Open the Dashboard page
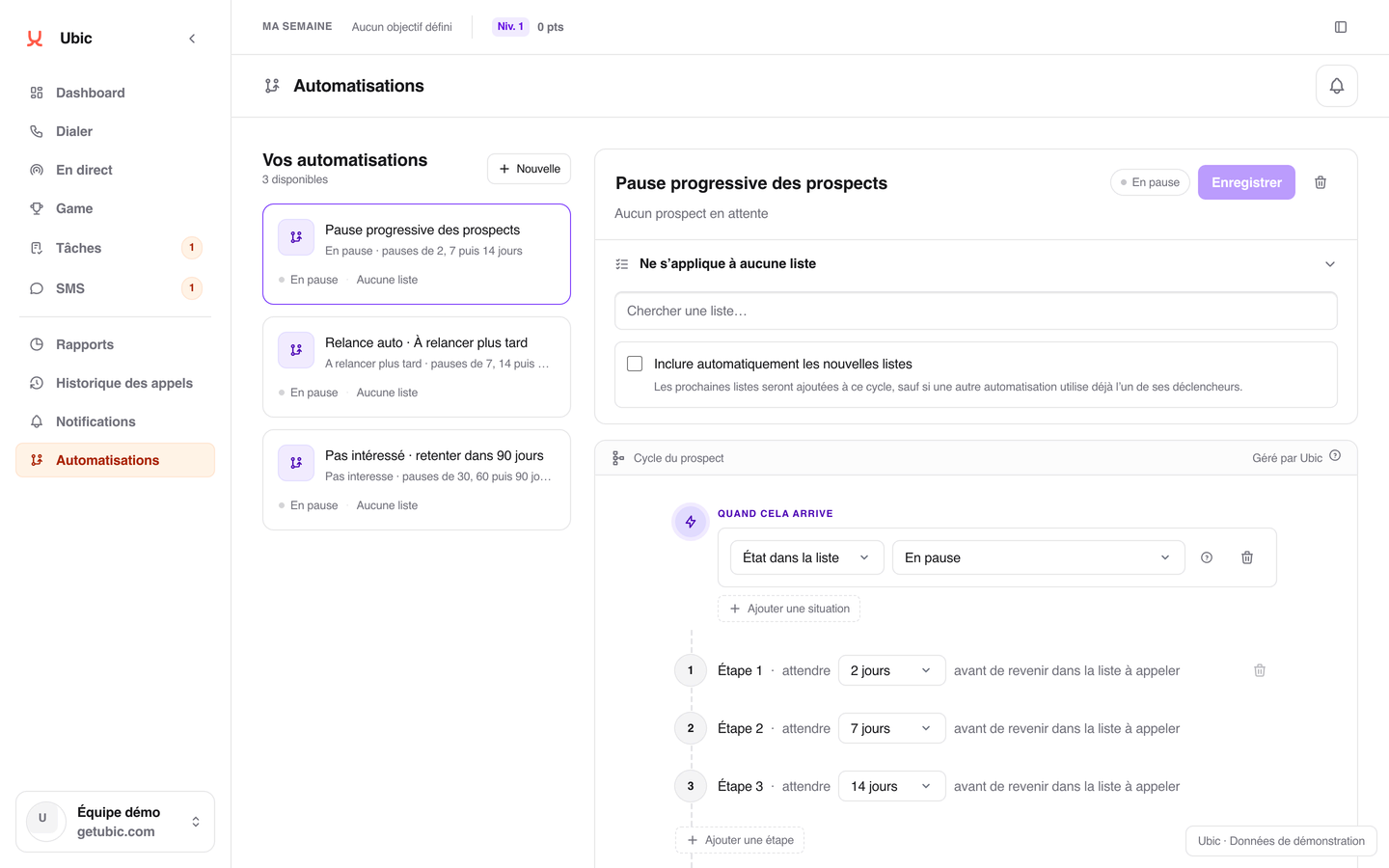The width and height of the screenshot is (1389, 868). pyautogui.click(x=115, y=93)
